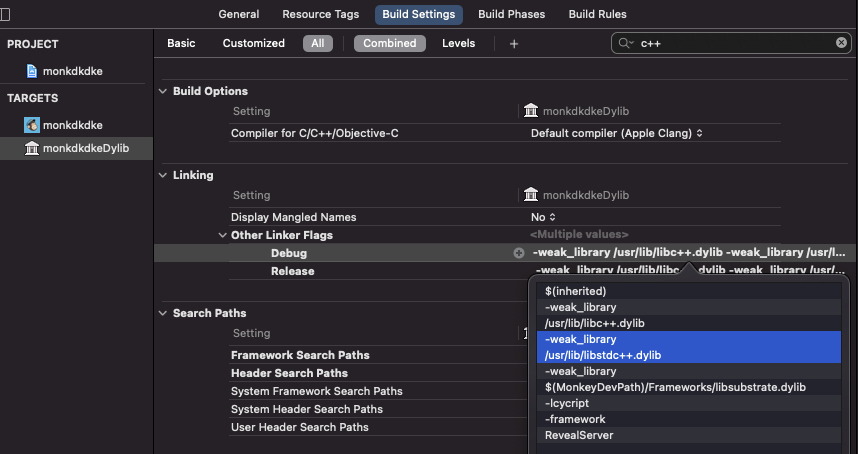The image size is (858, 454).
Task: Switch view to Levels mode
Action: click(x=459, y=44)
